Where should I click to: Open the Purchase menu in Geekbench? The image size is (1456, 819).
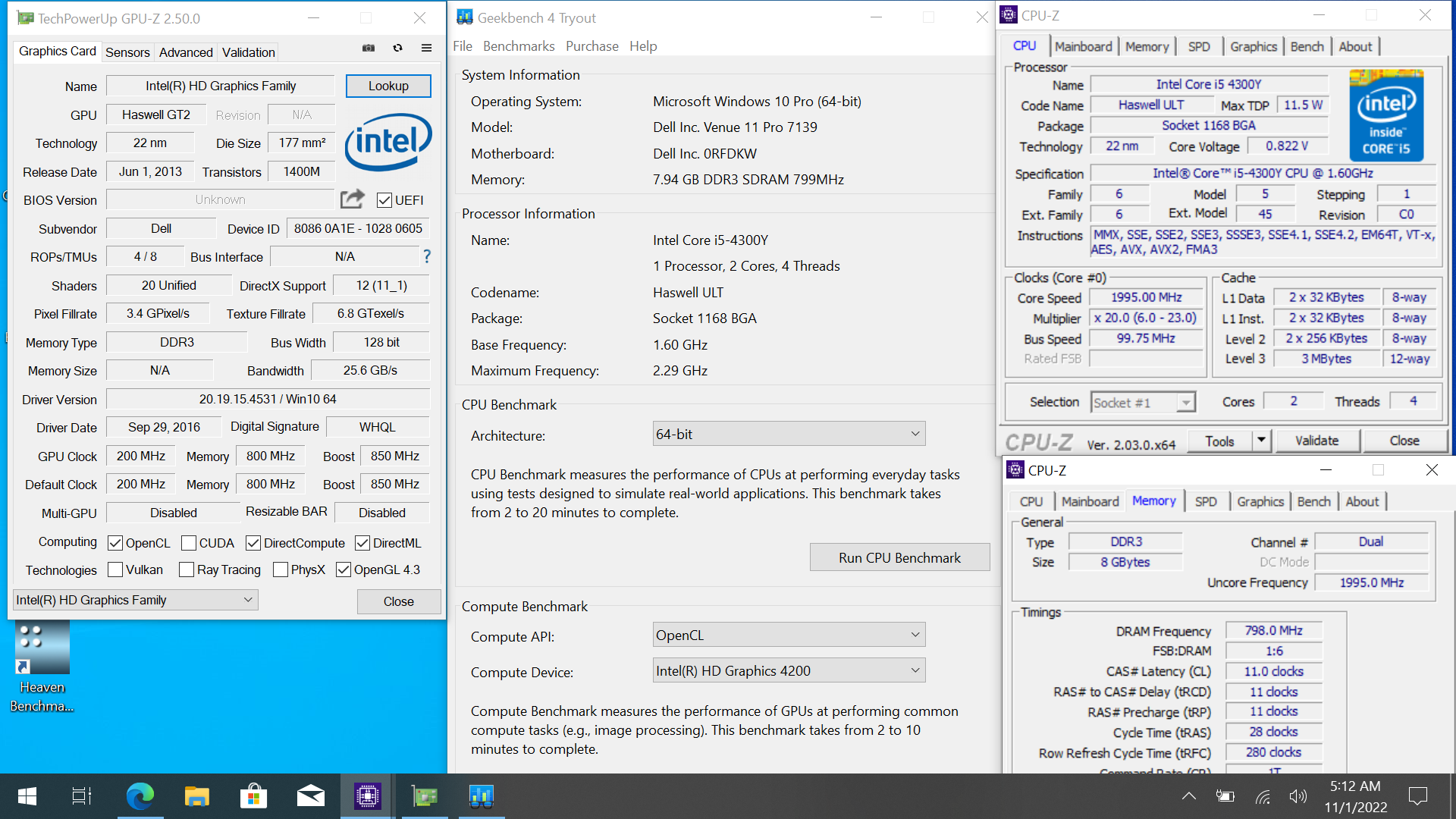[x=592, y=46]
